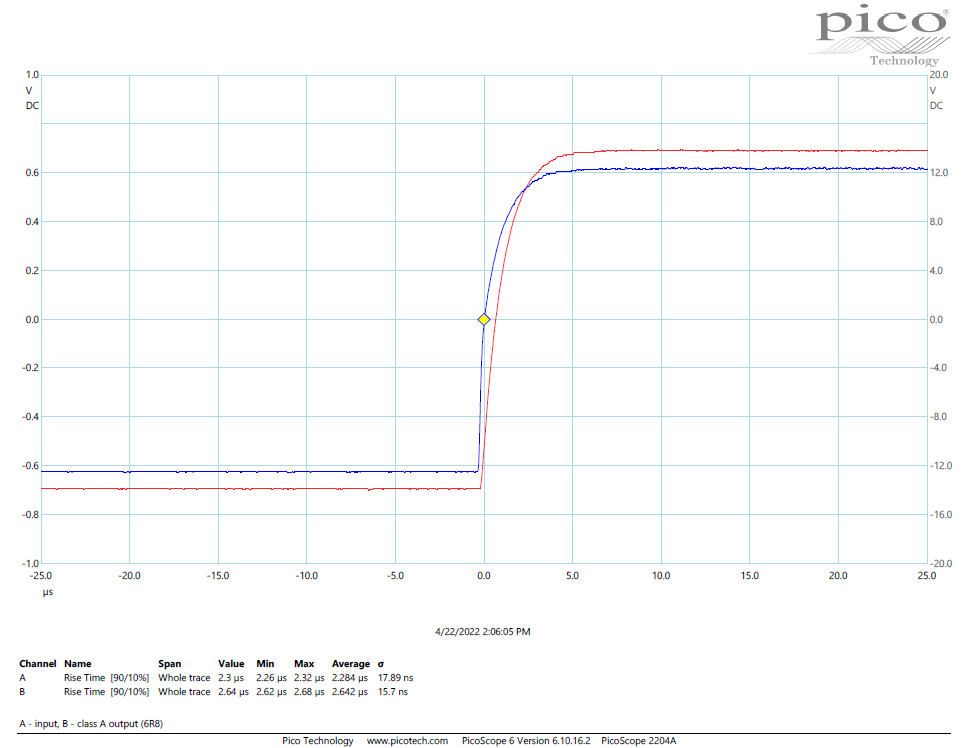Click the 20.0 label on right axis

[938, 75]
